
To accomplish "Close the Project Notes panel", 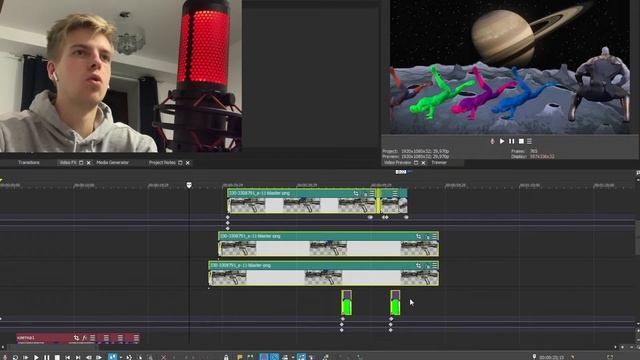I will tap(188, 163).
